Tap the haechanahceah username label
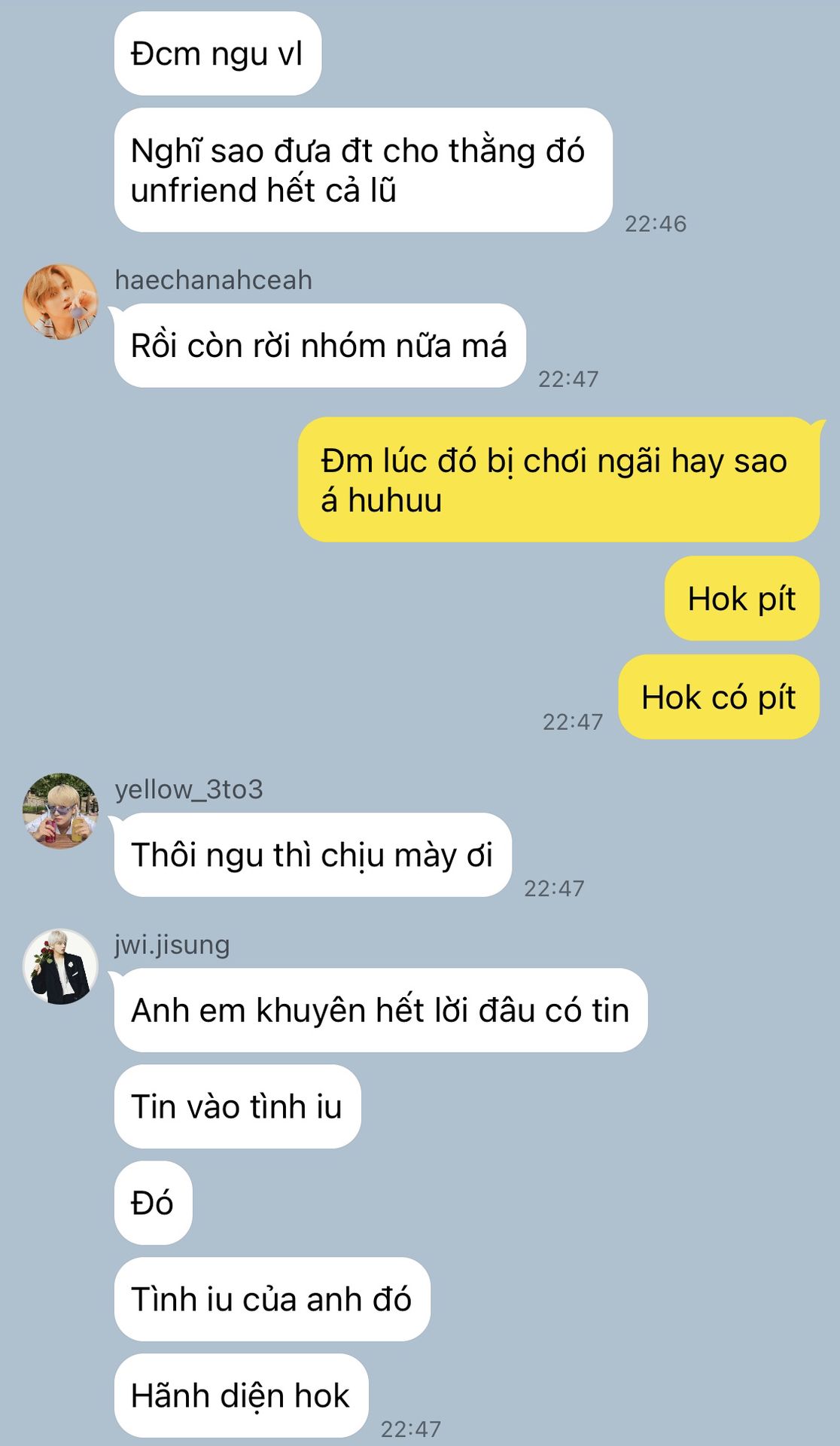Screen dimensions: 840x1446 click(x=213, y=280)
